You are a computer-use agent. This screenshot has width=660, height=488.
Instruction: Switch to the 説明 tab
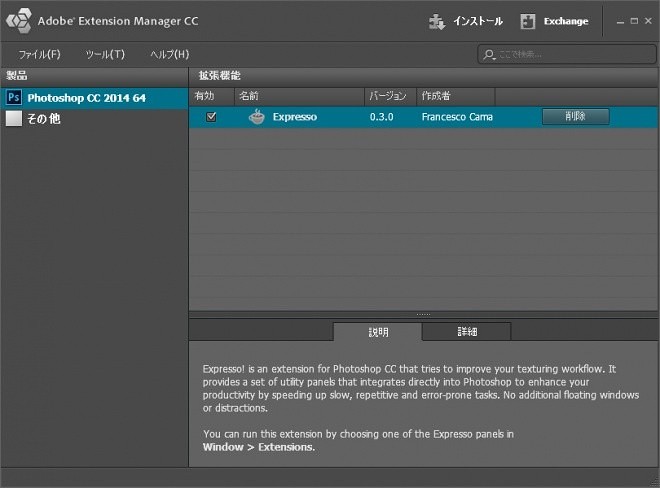[378, 332]
